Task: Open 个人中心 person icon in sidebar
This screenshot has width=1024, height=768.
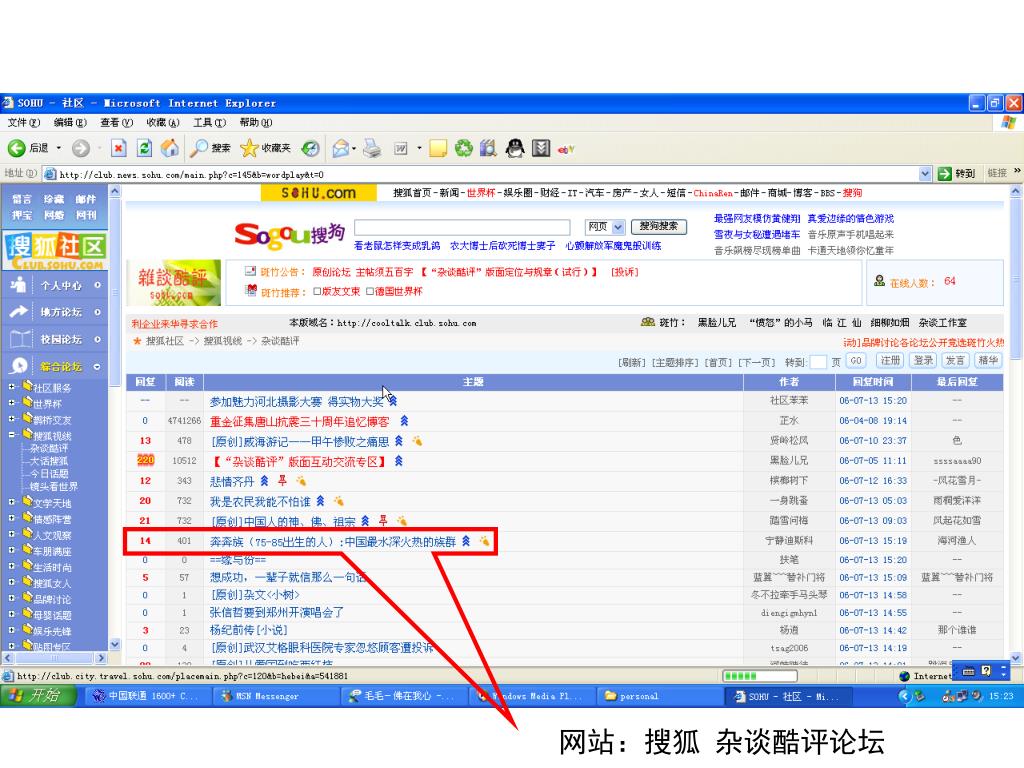Action: click(x=18, y=285)
